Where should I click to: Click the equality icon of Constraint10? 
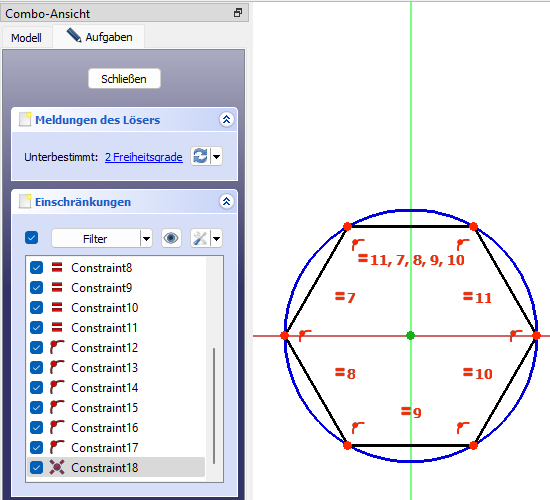(x=57, y=307)
